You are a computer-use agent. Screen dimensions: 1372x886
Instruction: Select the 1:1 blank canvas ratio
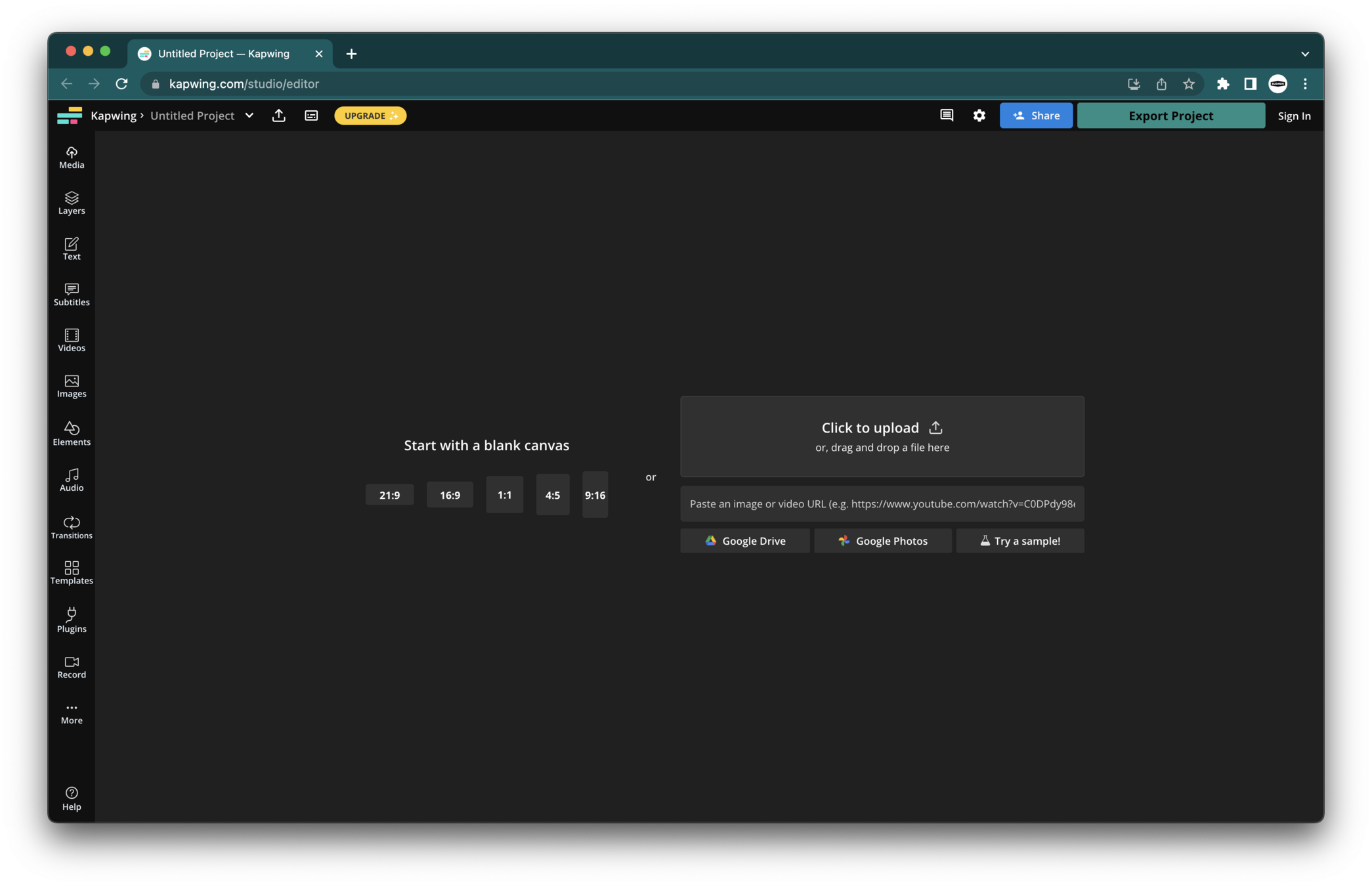(504, 495)
